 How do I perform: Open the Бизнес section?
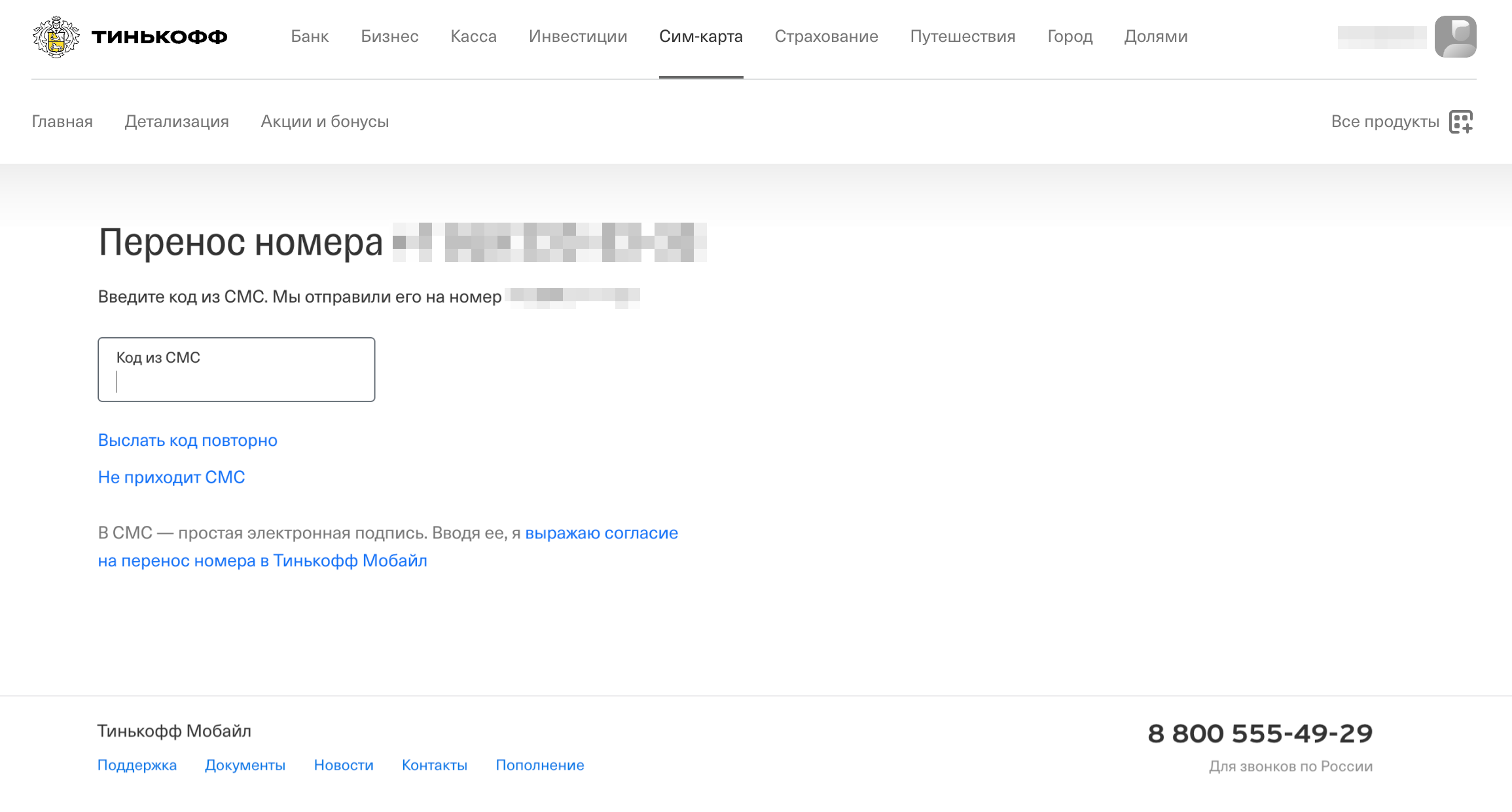(389, 37)
